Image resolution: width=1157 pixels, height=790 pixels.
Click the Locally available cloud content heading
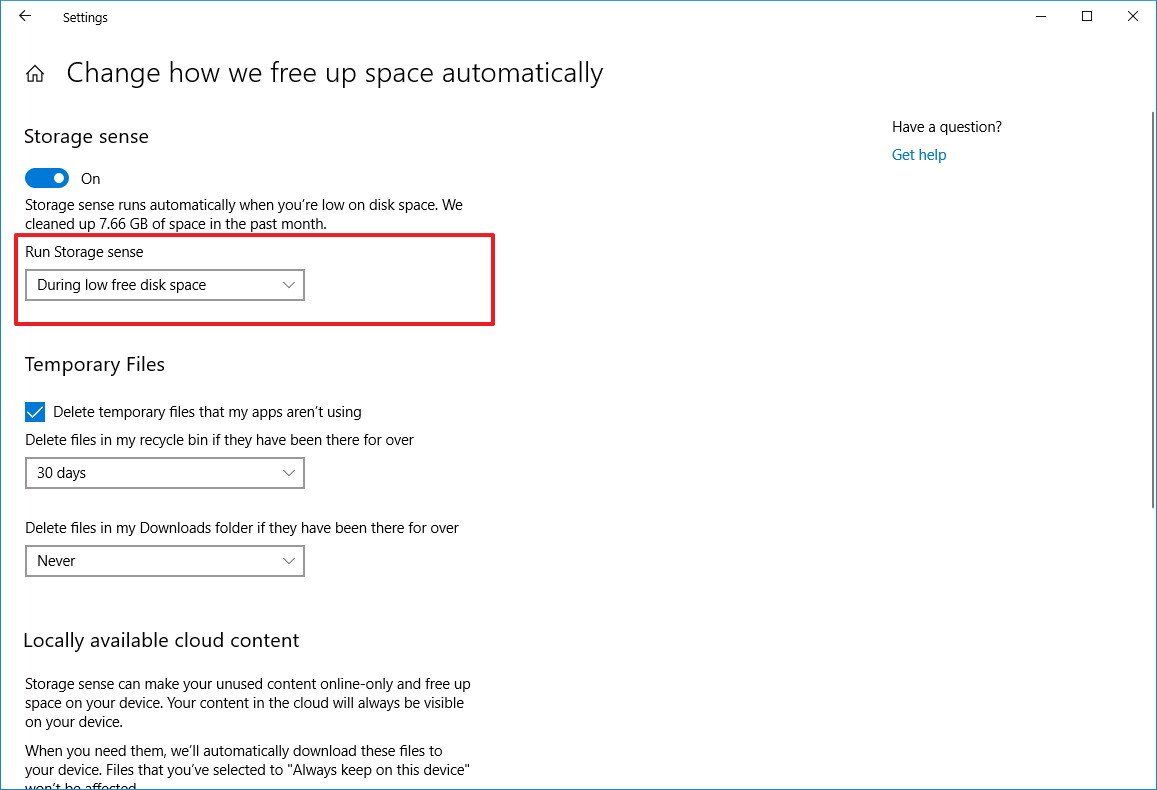tap(161, 641)
